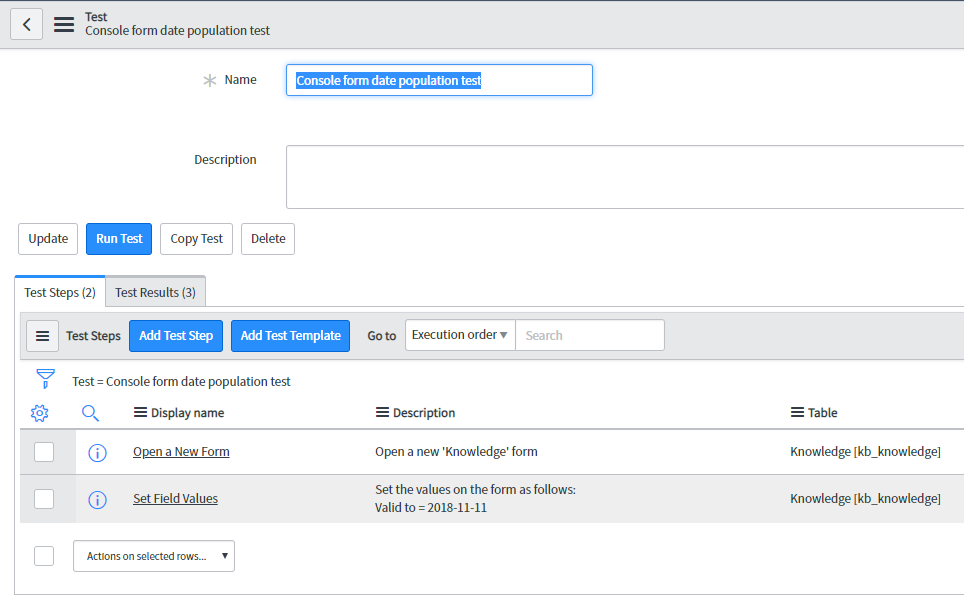Open the form context menu hamburger icon
Image resolution: width=964 pixels, height=598 pixels.
64,25
